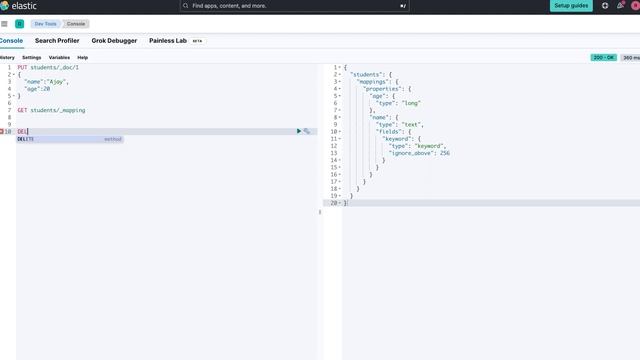Screen dimensions: 640x360
Task: Click "ignore_above": 256 in the response
Action: (x=419, y=153)
